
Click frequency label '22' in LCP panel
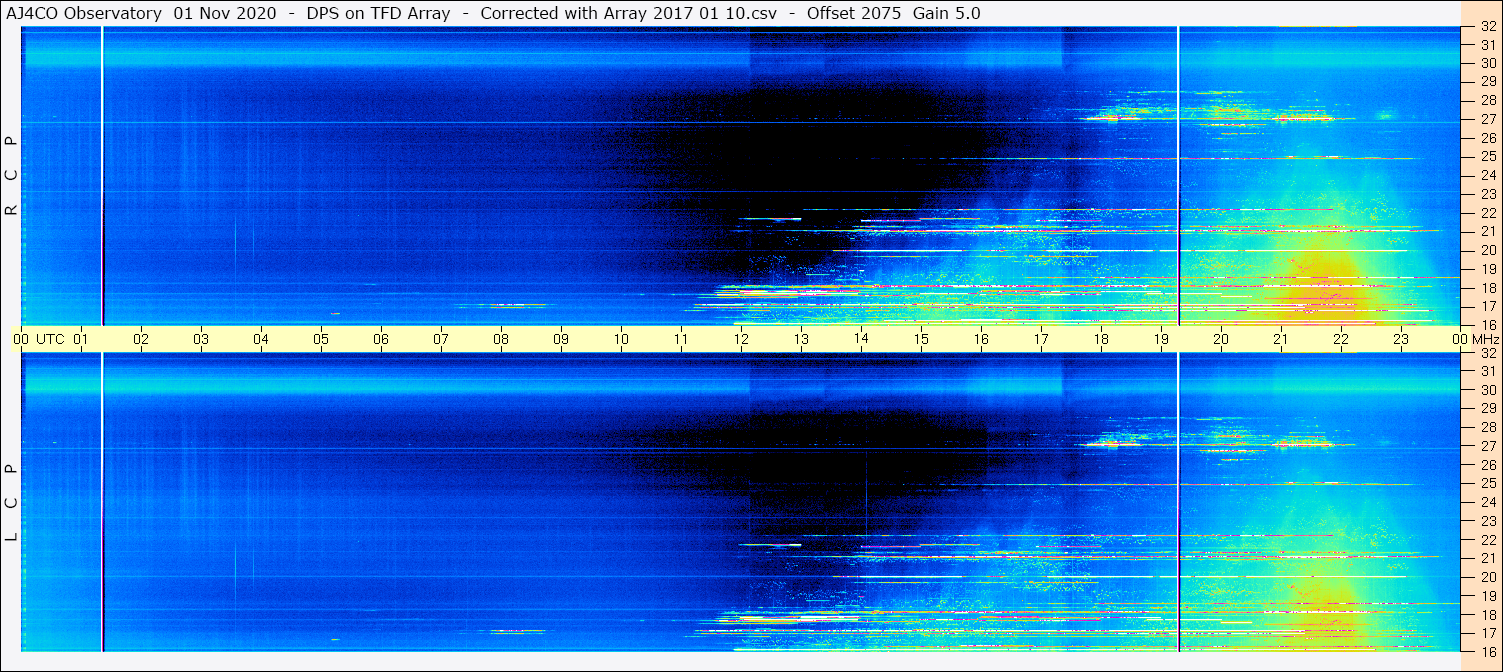click(1487, 539)
